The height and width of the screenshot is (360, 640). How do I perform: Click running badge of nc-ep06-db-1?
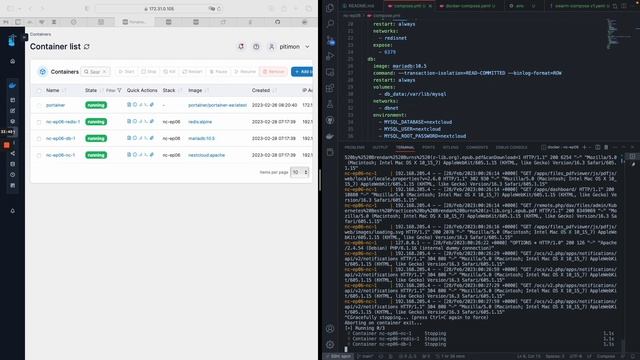[x=96, y=138]
